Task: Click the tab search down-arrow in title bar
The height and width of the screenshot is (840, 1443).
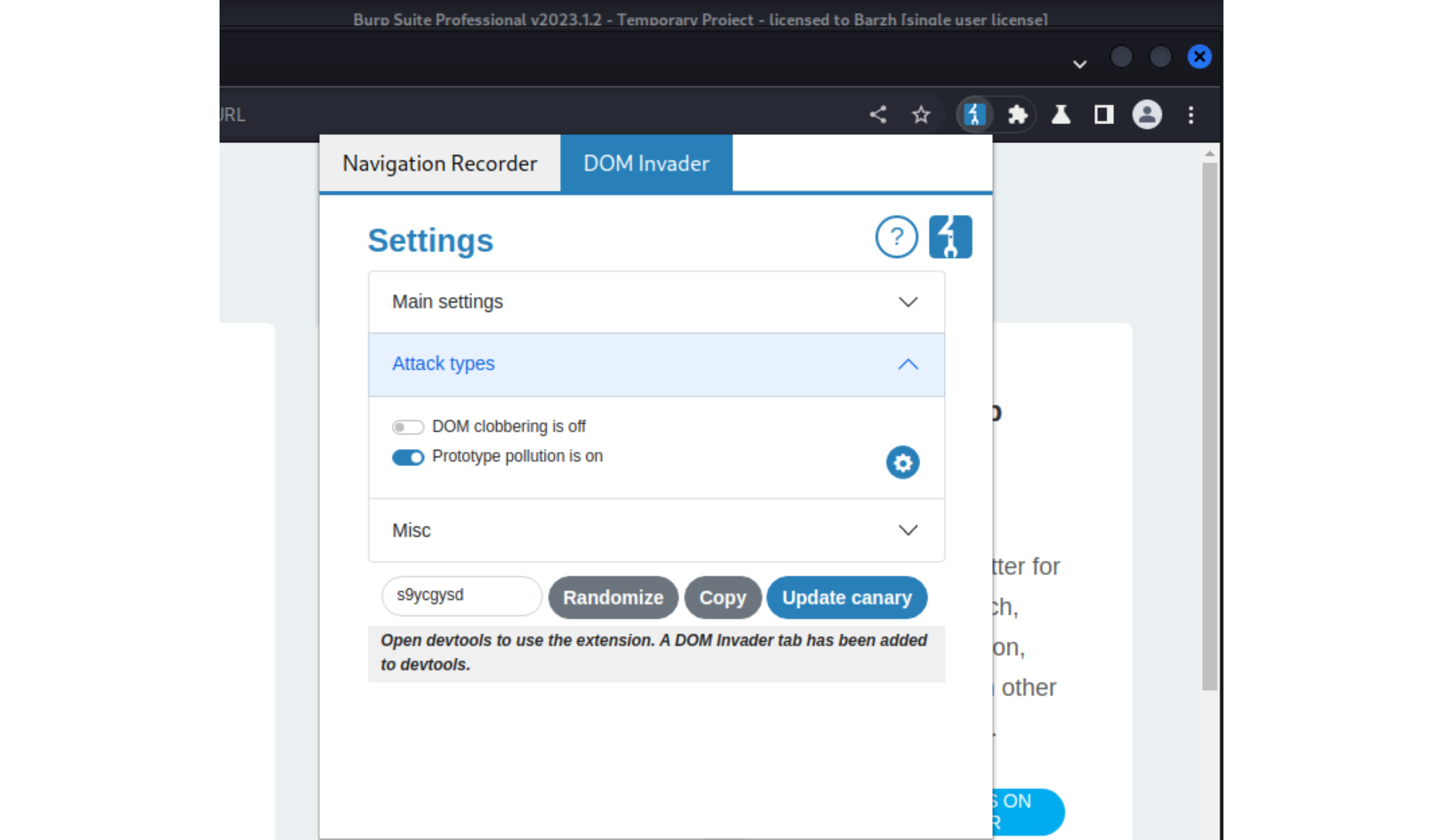Action: (1079, 64)
